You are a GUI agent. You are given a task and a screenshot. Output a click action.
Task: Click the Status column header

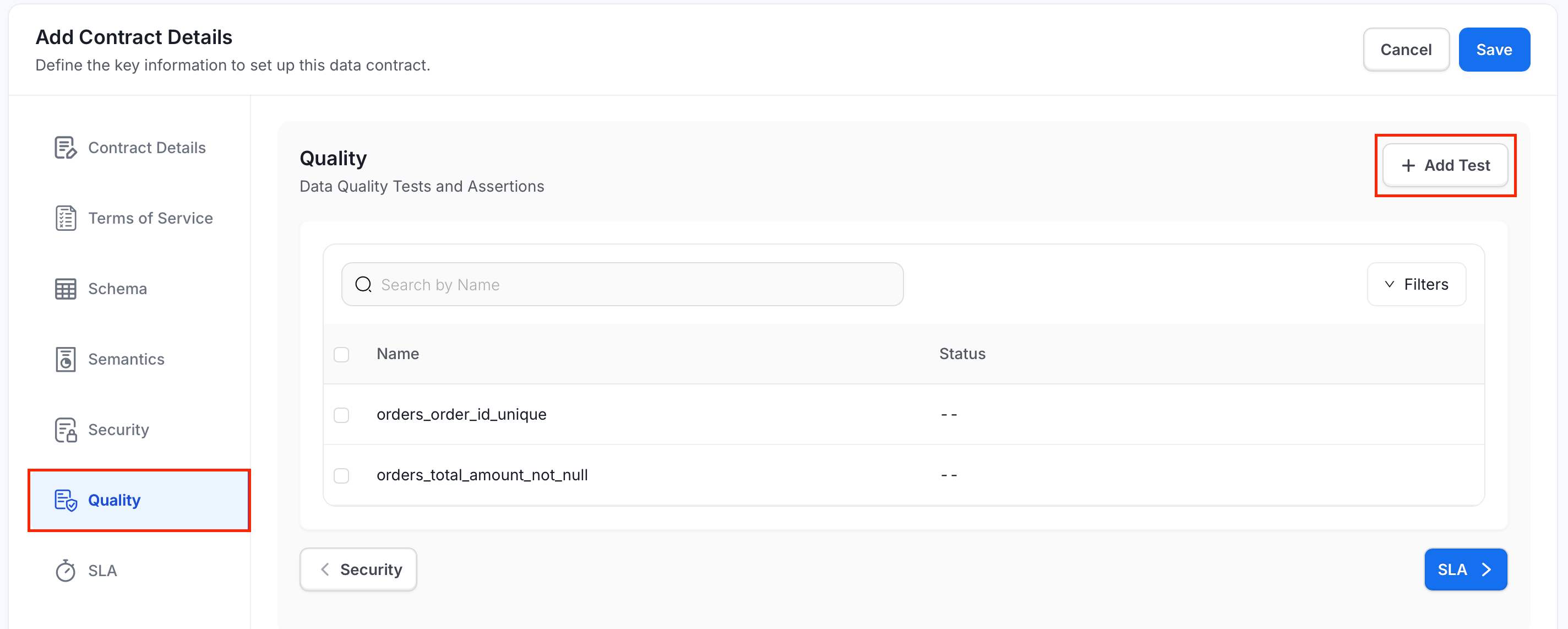[962, 354]
